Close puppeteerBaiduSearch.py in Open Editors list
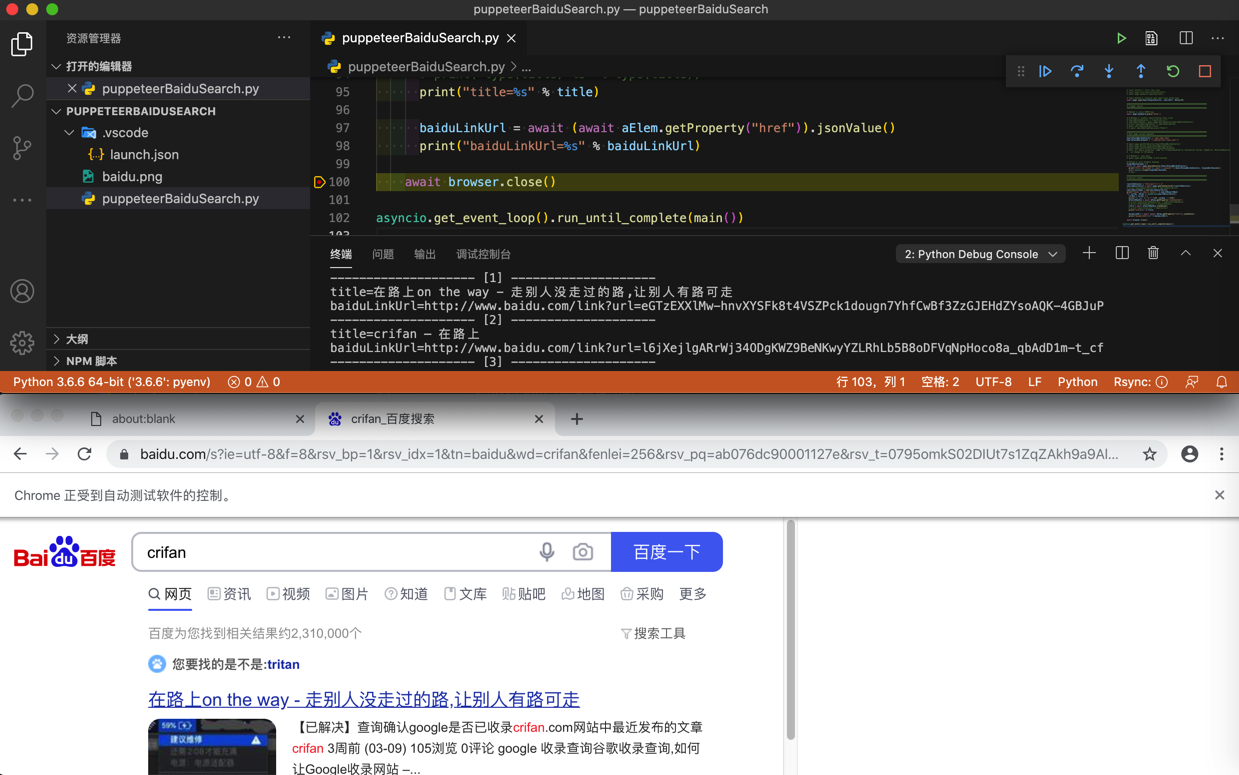The height and width of the screenshot is (775, 1239). tap(72, 89)
